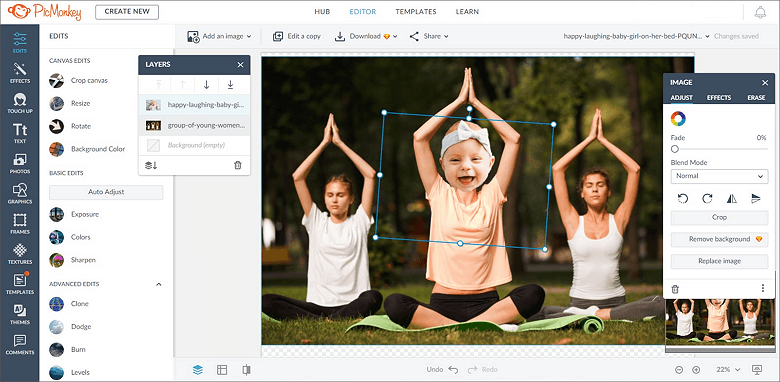The width and height of the screenshot is (780, 382).
Task: Zoom out with minus button
Action: pyautogui.click(x=679, y=370)
